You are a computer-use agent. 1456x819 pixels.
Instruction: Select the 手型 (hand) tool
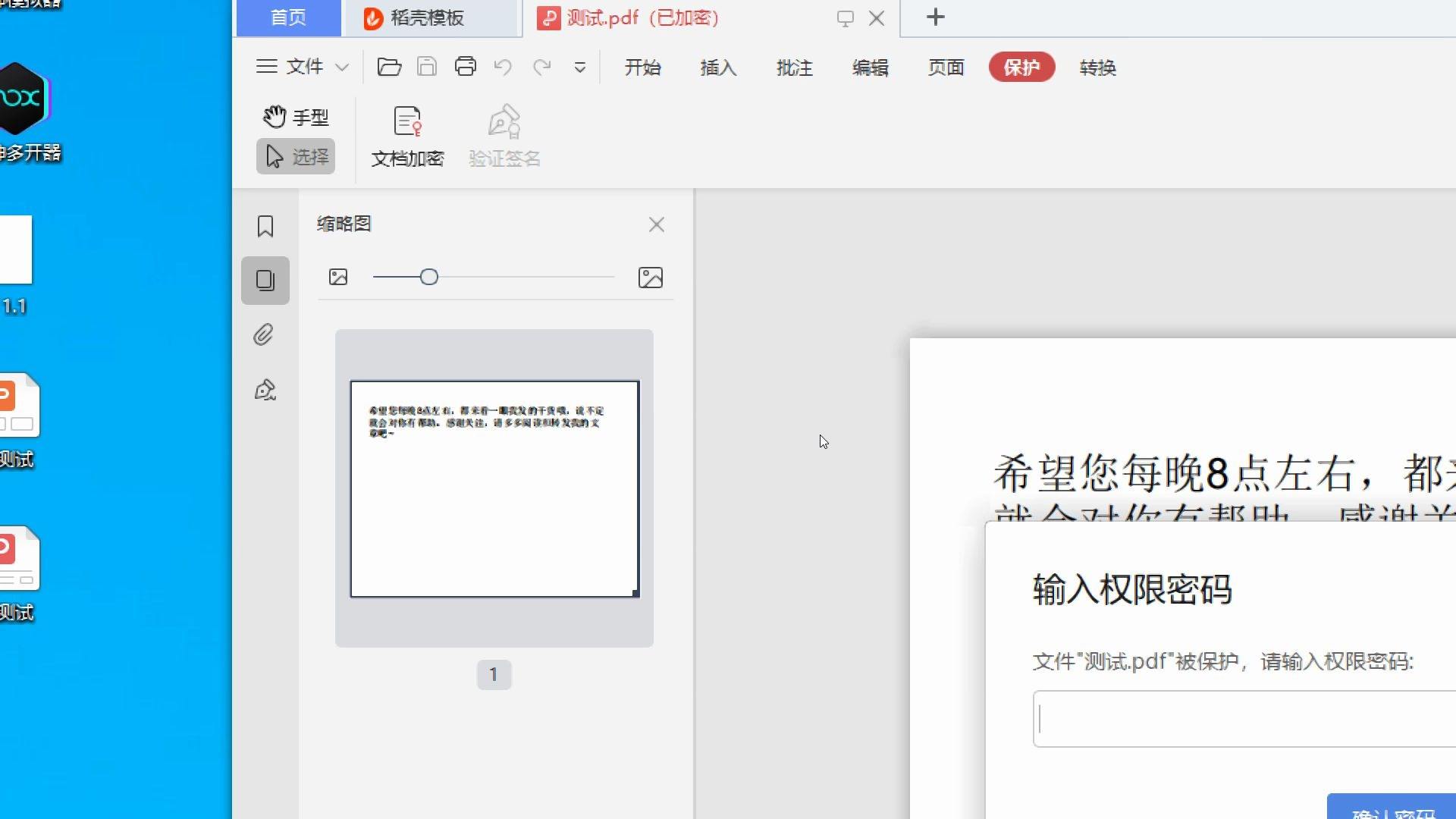tap(296, 116)
